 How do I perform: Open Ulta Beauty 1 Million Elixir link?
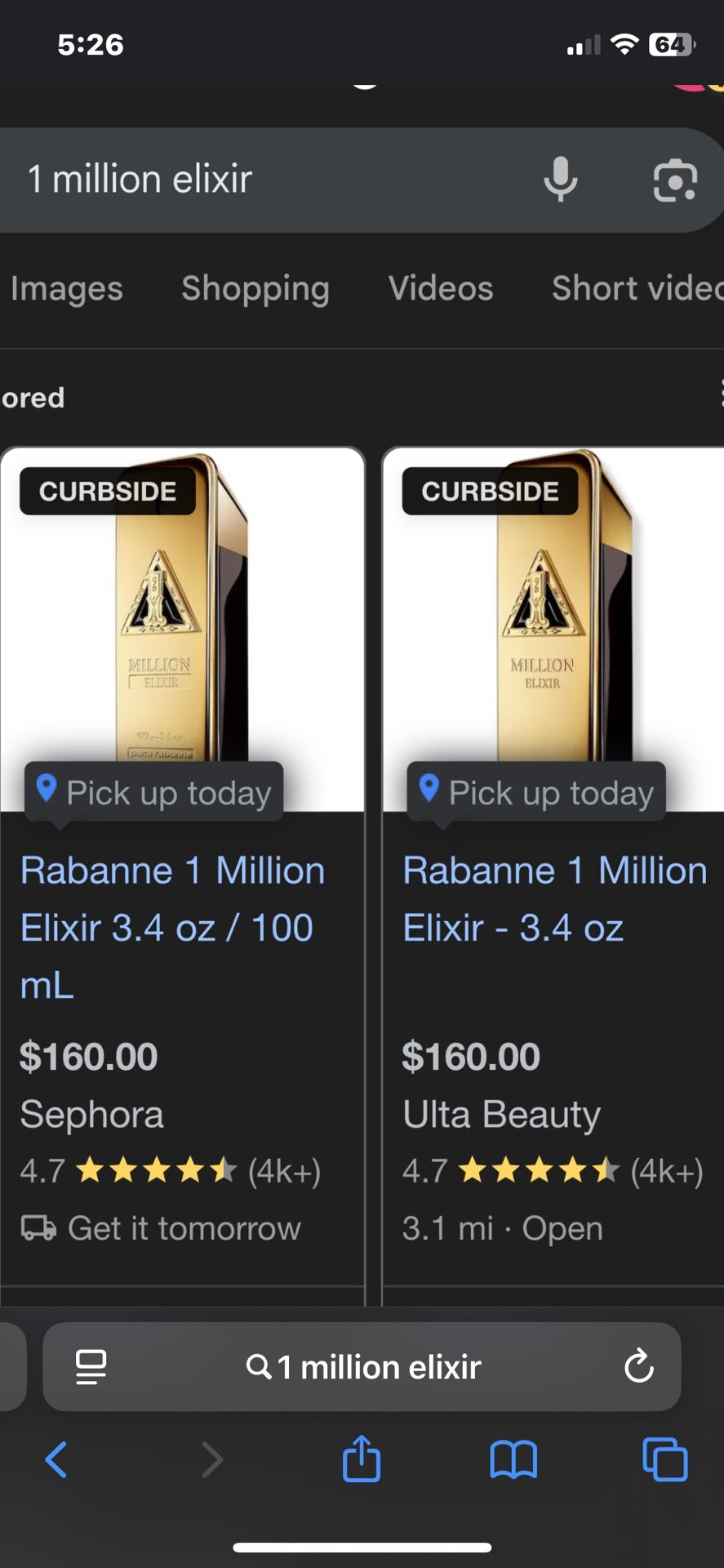pyautogui.click(x=554, y=898)
